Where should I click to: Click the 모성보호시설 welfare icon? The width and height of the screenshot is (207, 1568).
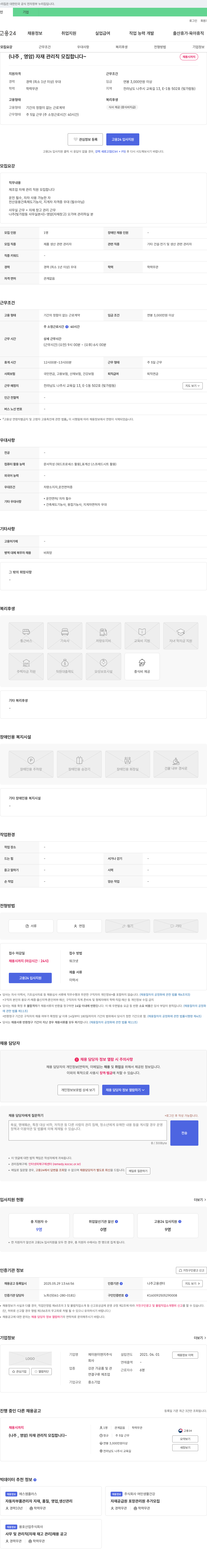click(x=103, y=667)
